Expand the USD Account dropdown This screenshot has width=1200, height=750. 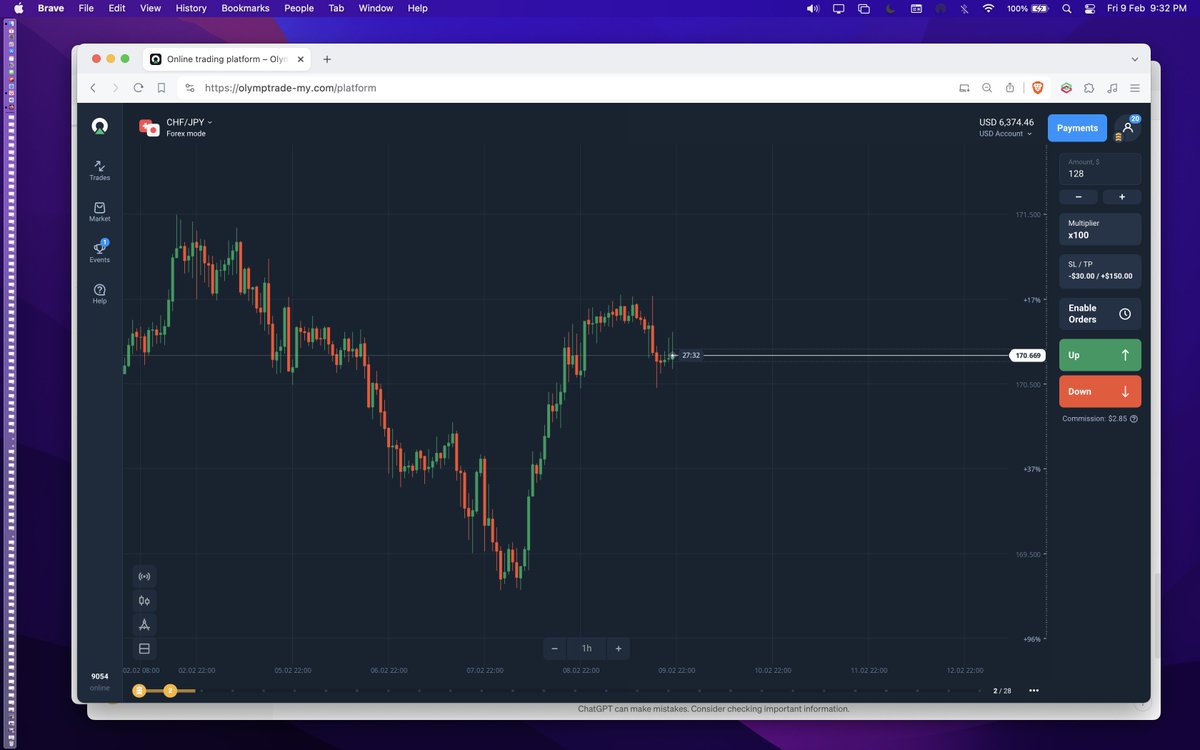[1005, 134]
